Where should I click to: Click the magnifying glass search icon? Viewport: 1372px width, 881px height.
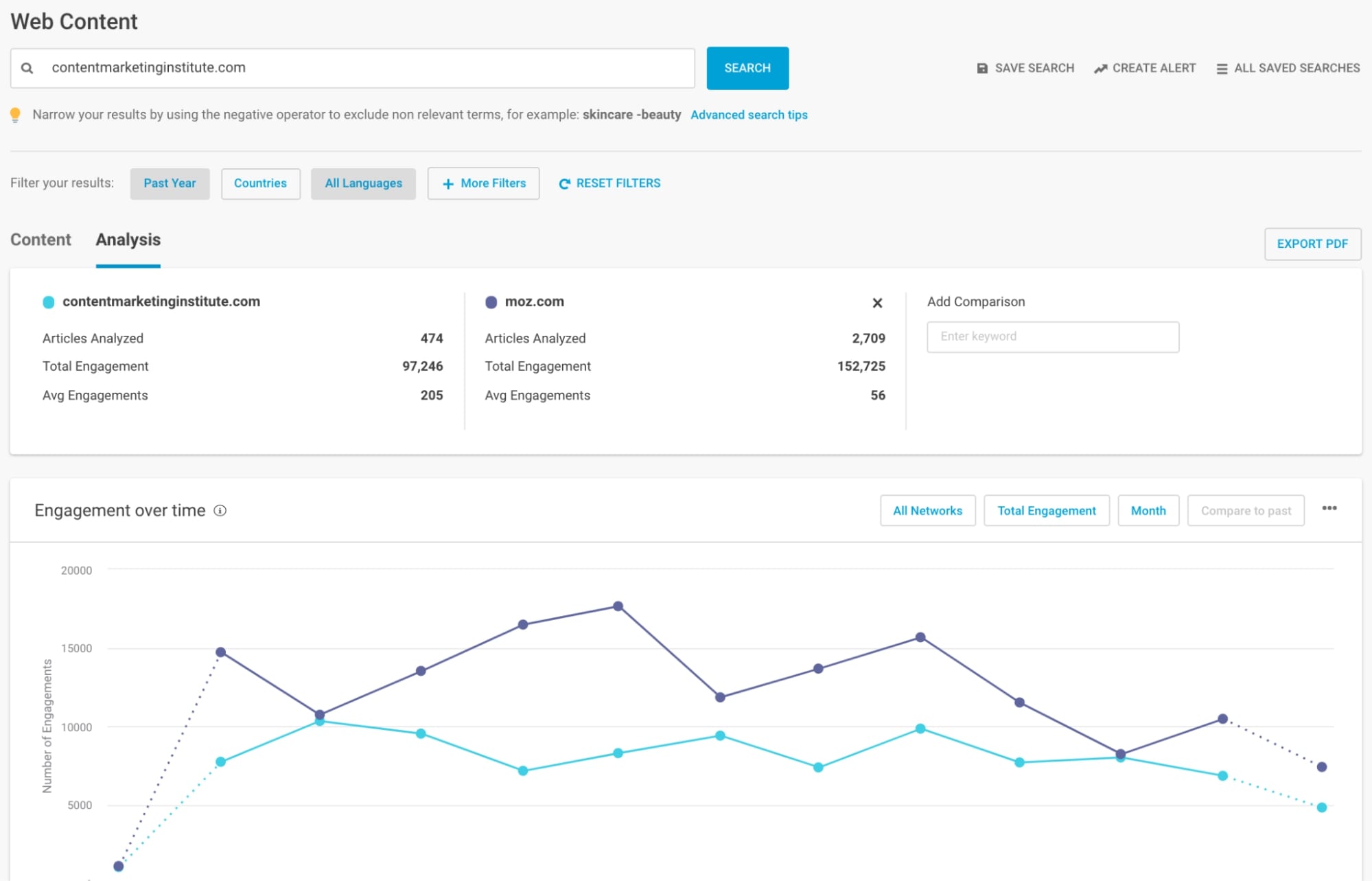click(x=26, y=67)
